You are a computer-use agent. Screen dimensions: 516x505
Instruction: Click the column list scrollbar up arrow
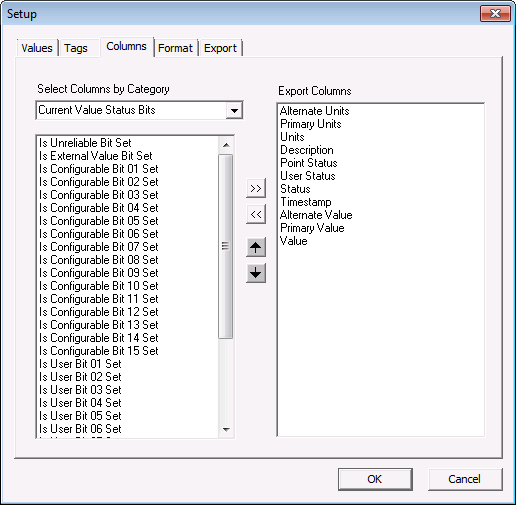pos(226,145)
